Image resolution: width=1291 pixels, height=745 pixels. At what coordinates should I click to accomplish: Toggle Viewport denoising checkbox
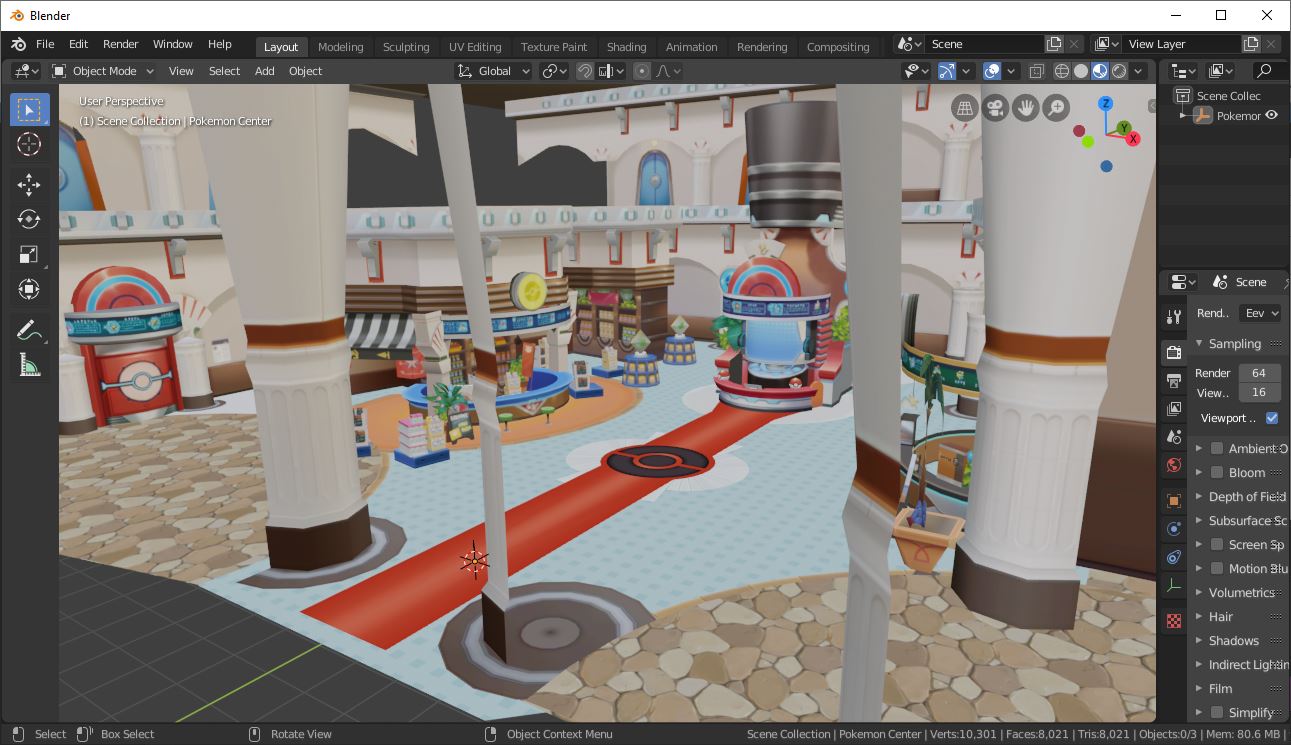click(1272, 418)
